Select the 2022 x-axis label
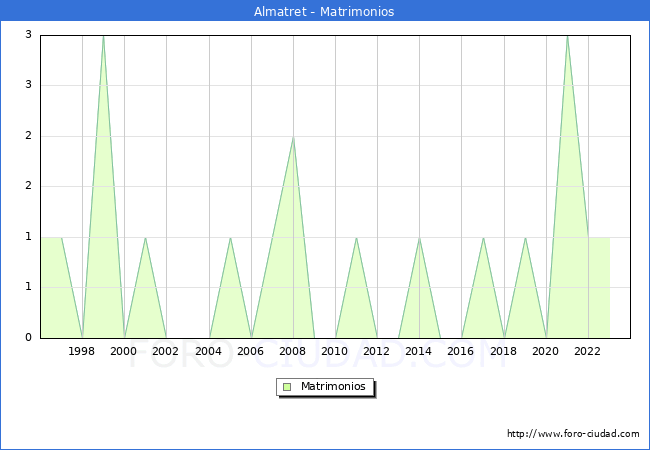 click(588, 351)
